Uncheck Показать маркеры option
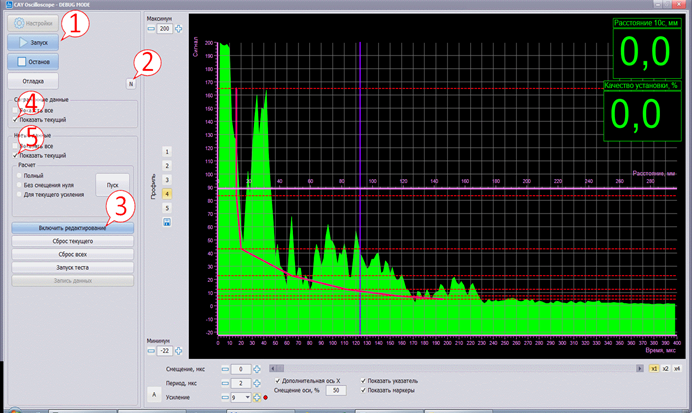 click(x=362, y=390)
